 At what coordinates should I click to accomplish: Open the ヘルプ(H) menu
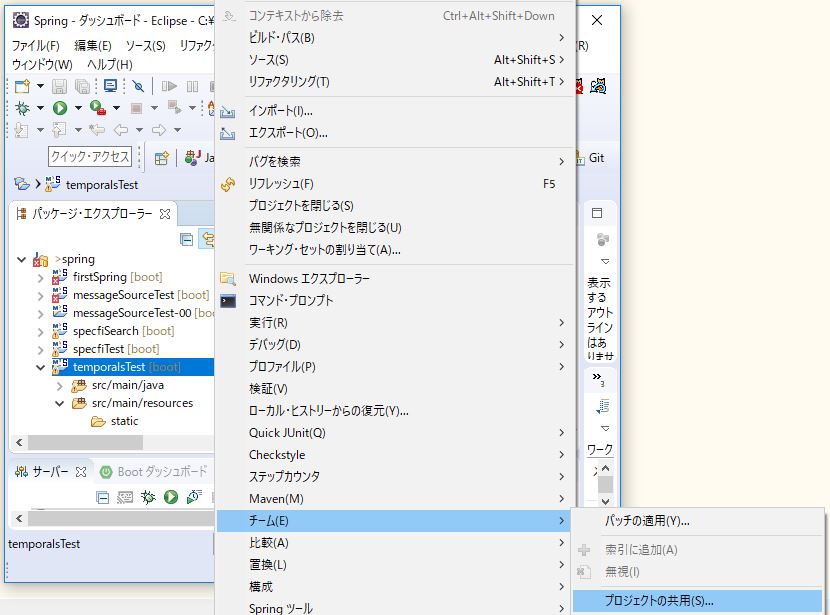point(110,65)
